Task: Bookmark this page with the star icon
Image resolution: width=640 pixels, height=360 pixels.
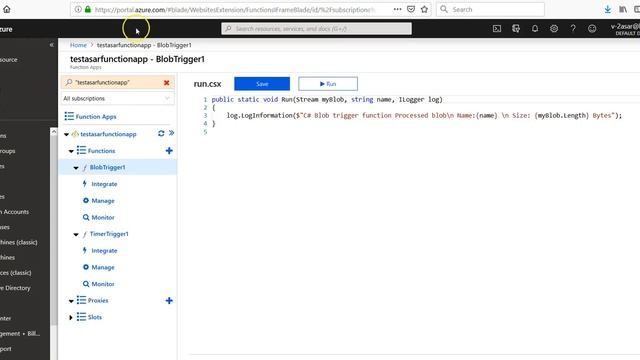Action: pos(424,9)
